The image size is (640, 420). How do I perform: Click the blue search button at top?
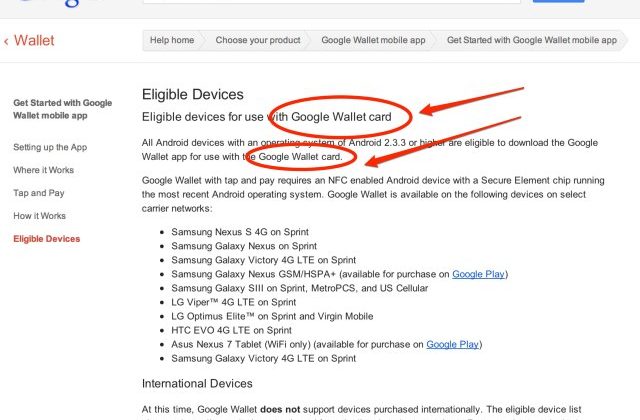[x=558, y=1]
